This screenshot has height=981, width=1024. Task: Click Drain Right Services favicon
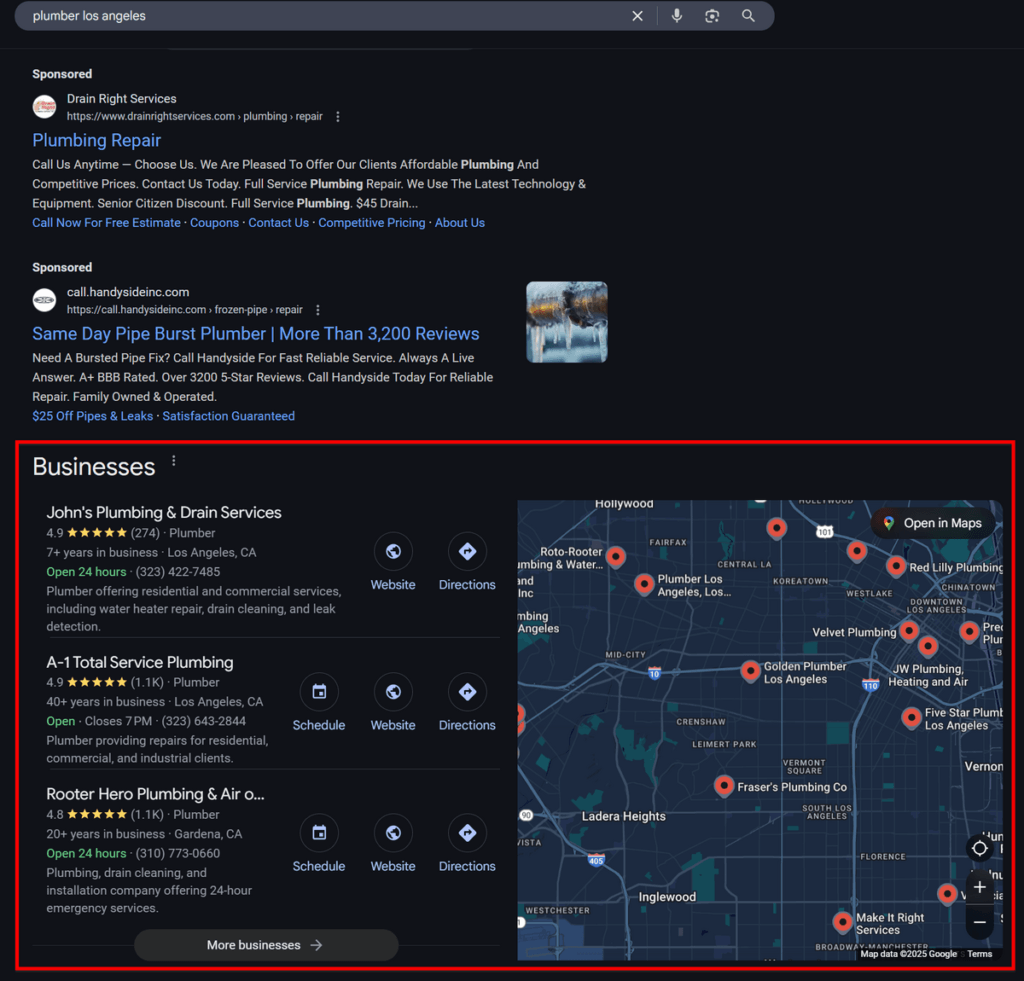(44, 106)
